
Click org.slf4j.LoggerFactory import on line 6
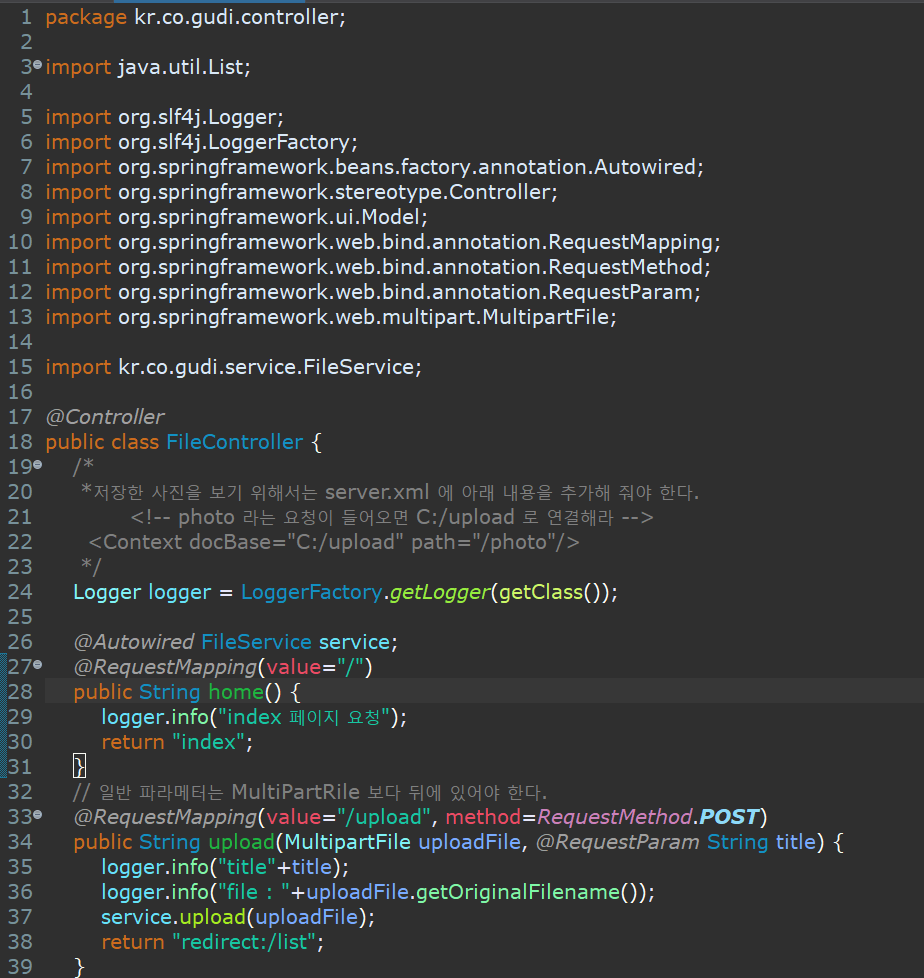coord(235,142)
